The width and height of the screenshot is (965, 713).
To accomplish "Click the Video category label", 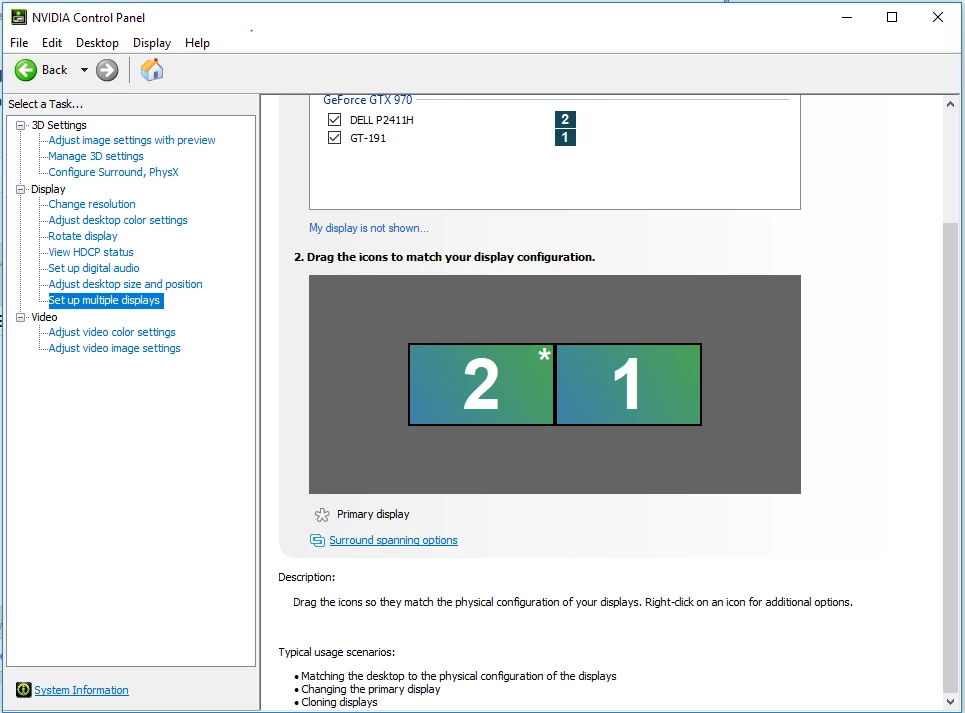I will 44,317.
